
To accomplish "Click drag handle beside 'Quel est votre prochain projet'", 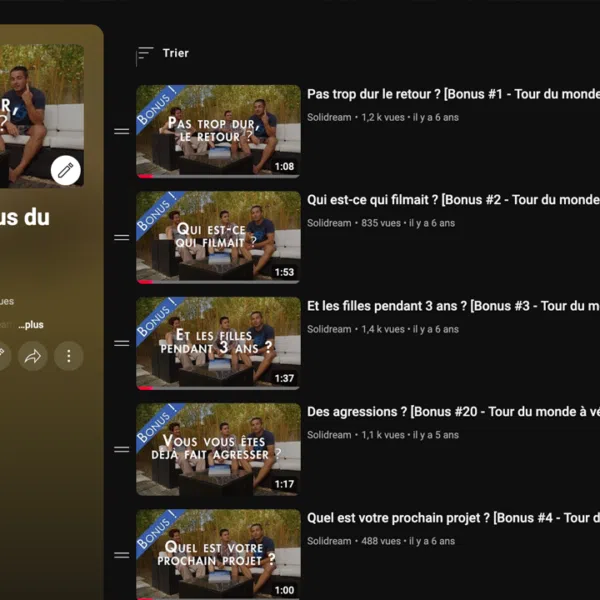I will click(x=122, y=555).
